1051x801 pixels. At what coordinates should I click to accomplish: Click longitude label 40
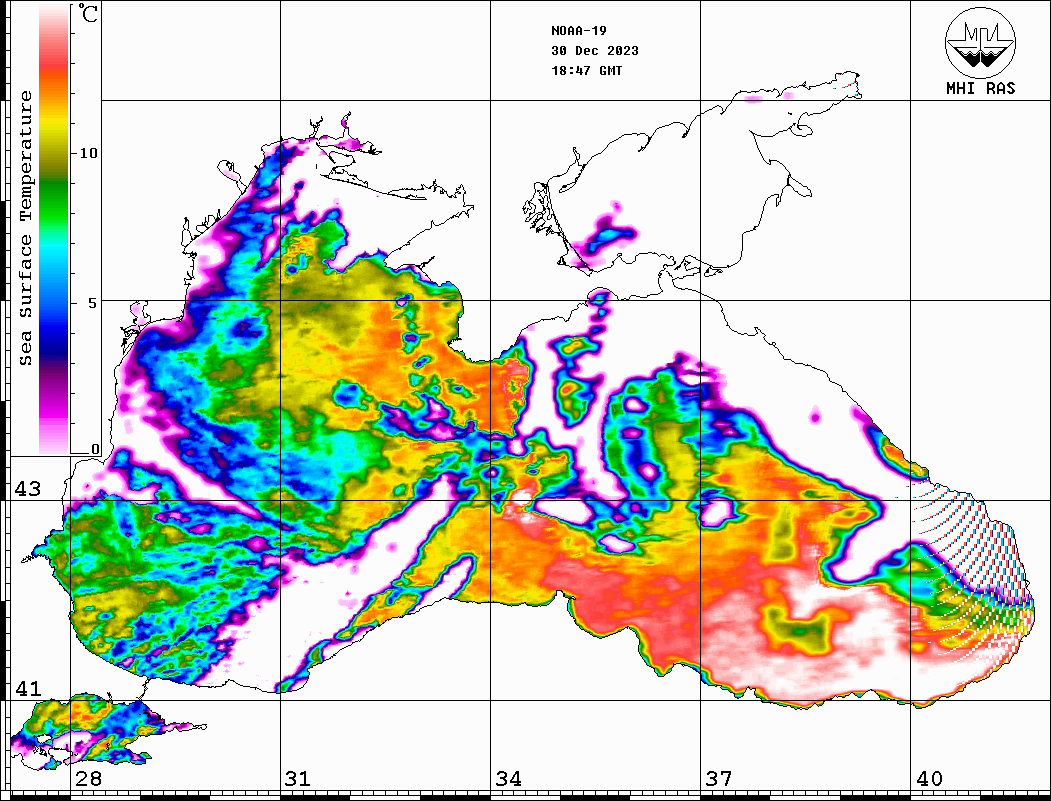coord(929,778)
